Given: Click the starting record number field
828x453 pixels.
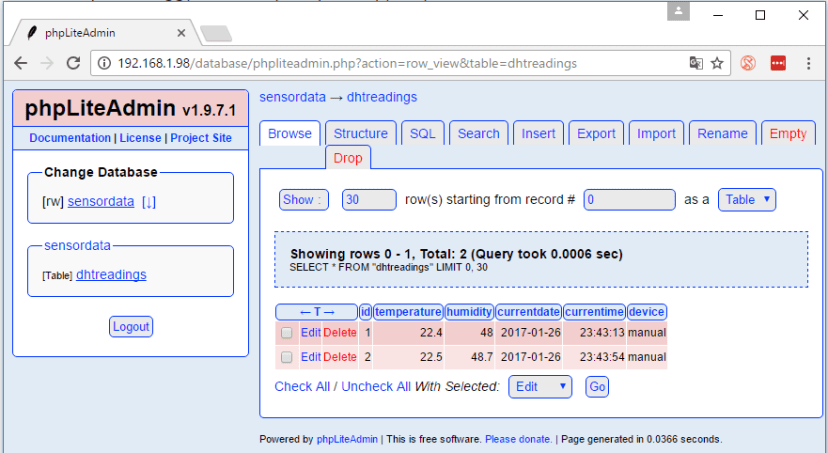Looking at the screenshot, I should click(629, 199).
